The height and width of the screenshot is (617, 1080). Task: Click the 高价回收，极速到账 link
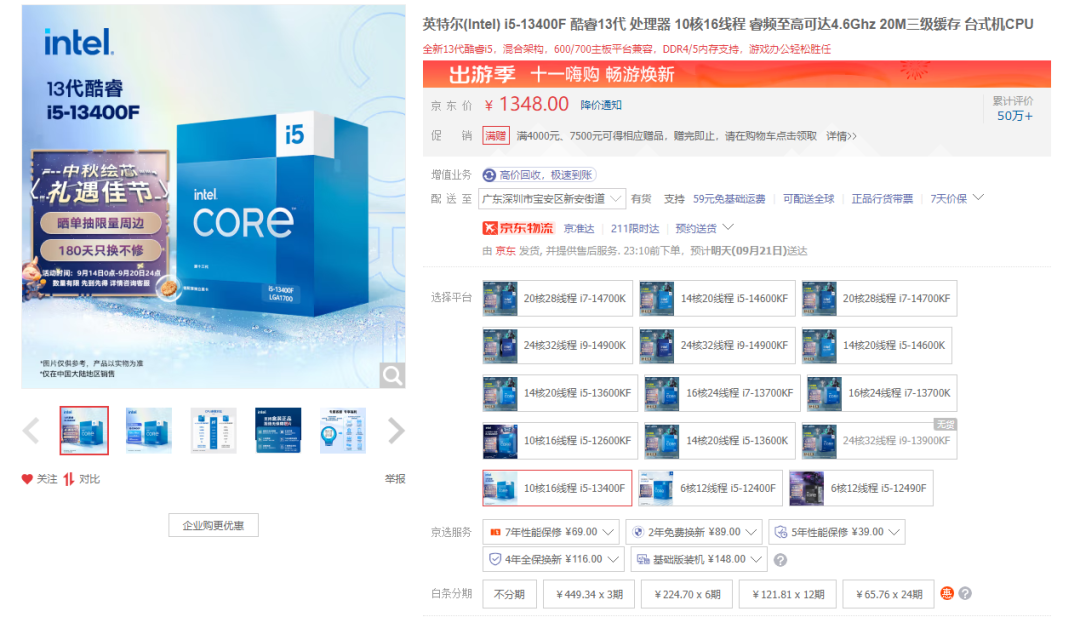546,175
